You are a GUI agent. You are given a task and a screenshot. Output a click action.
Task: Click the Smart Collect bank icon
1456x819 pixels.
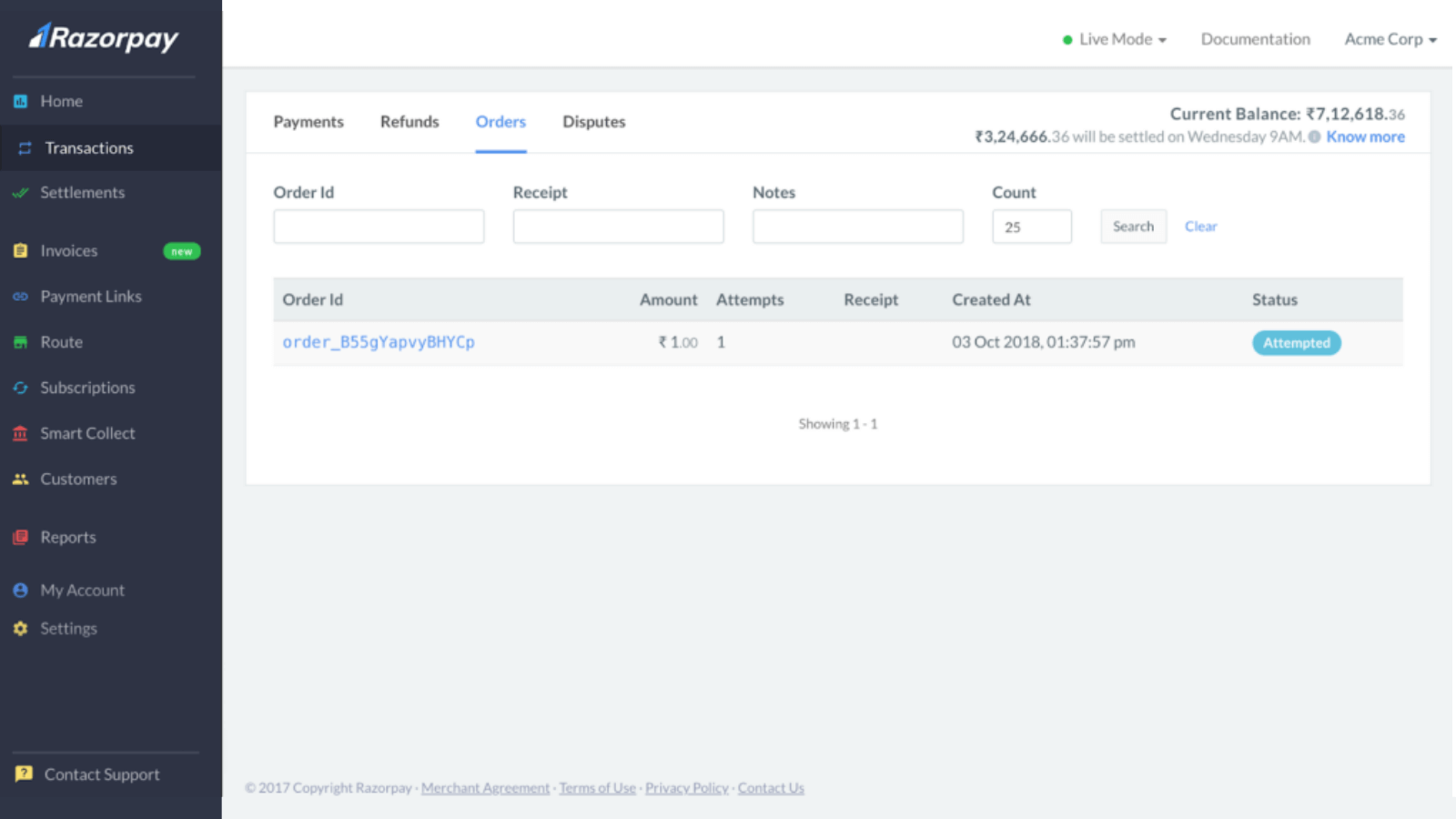(20, 433)
